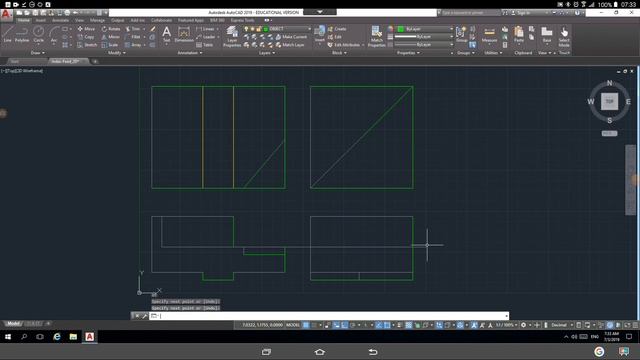This screenshot has height=360, width=640.
Task: Switch to the Annotate ribbon tab
Action: pos(60,20)
